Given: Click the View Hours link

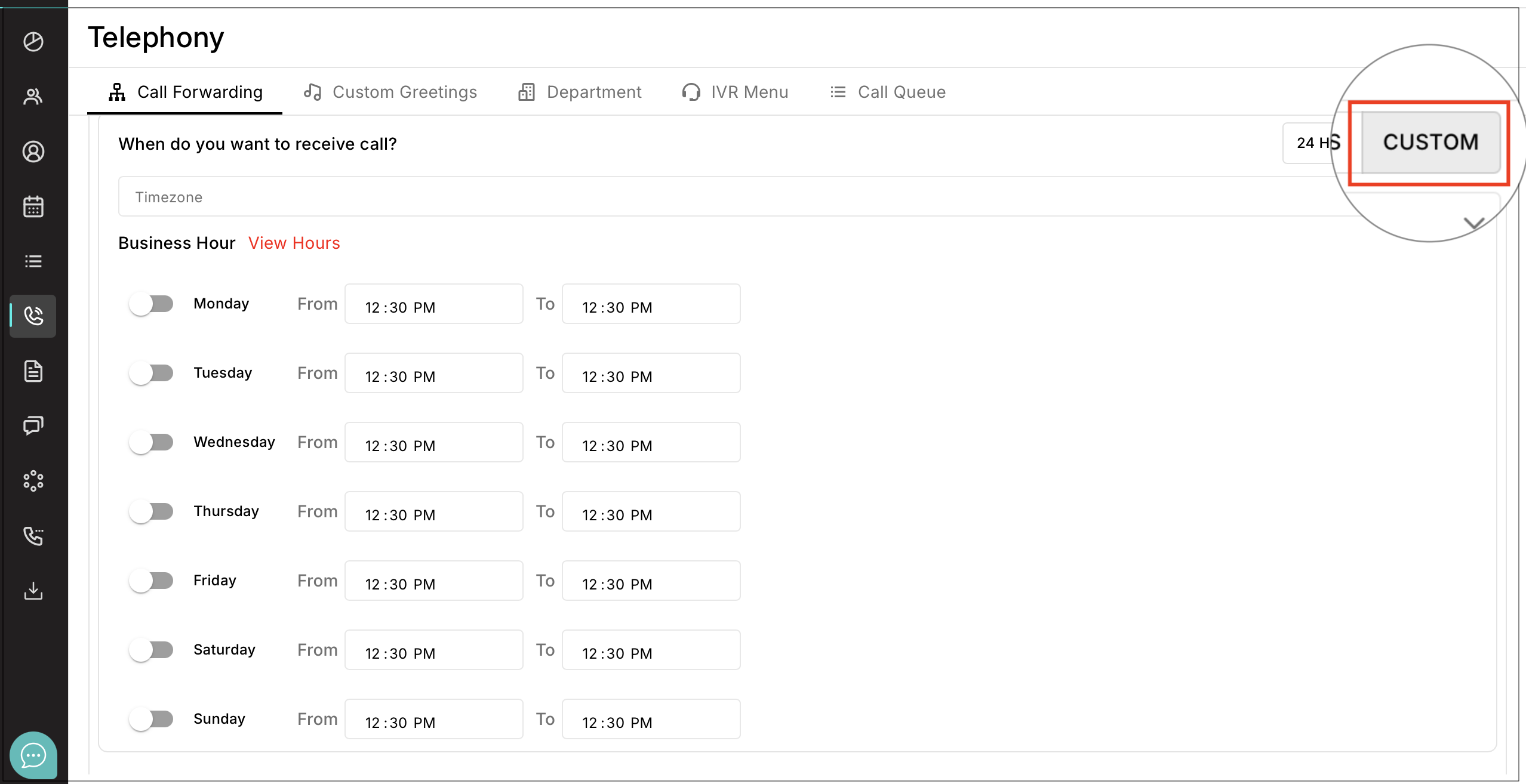Looking at the screenshot, I should point(294,243).
